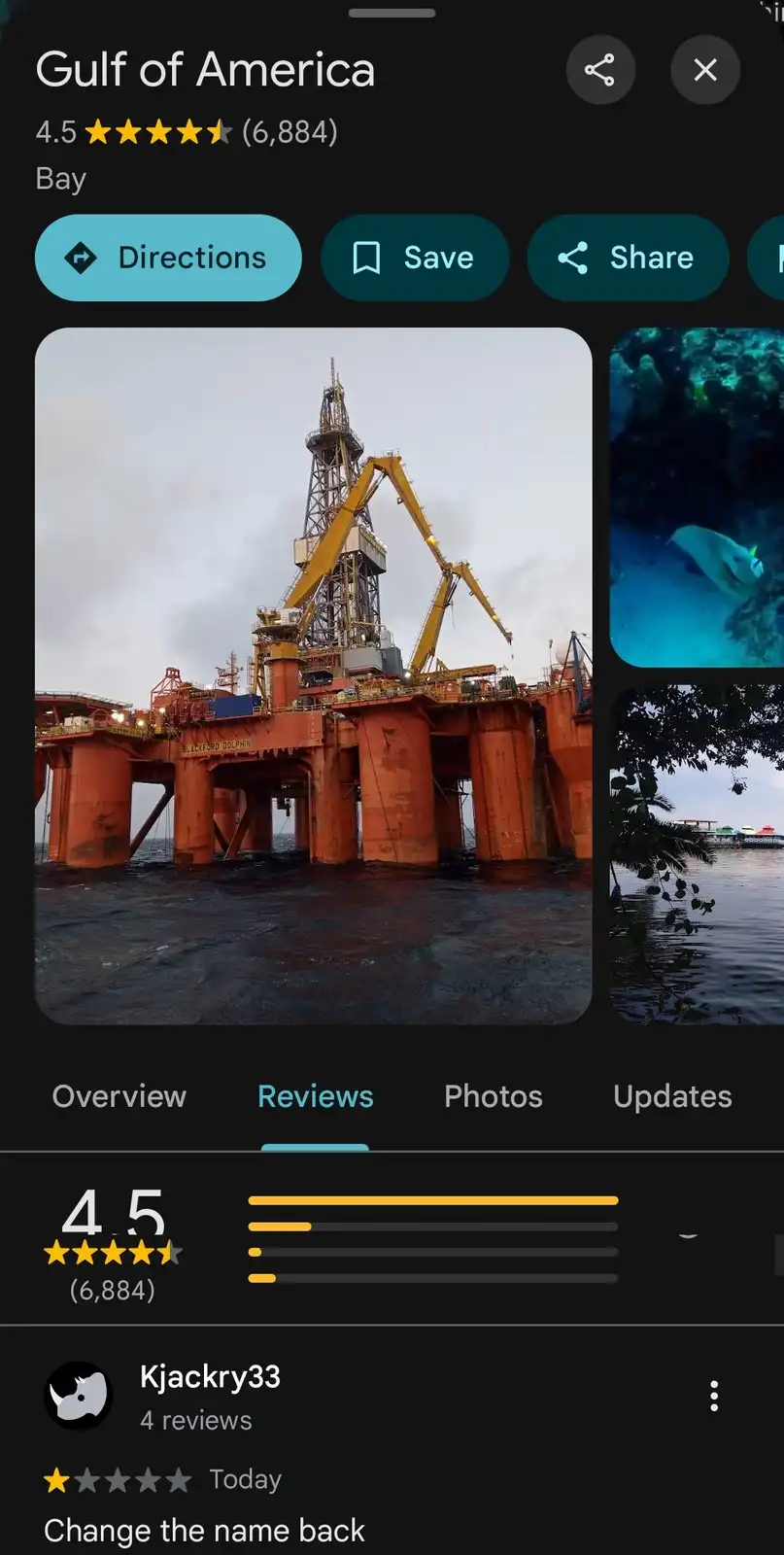
Task: Open the shoreline with trees photo
Action: pos(697,854)
